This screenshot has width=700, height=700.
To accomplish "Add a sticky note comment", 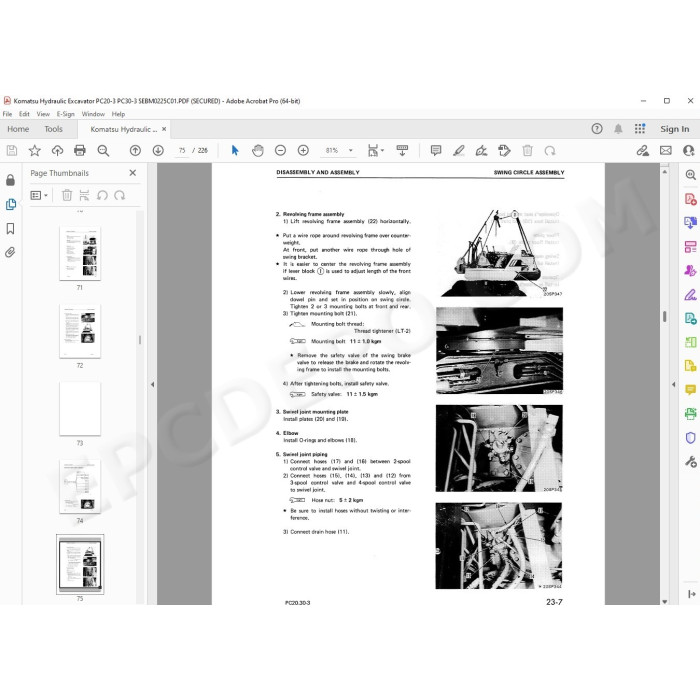I will click(x=436, y=151).
